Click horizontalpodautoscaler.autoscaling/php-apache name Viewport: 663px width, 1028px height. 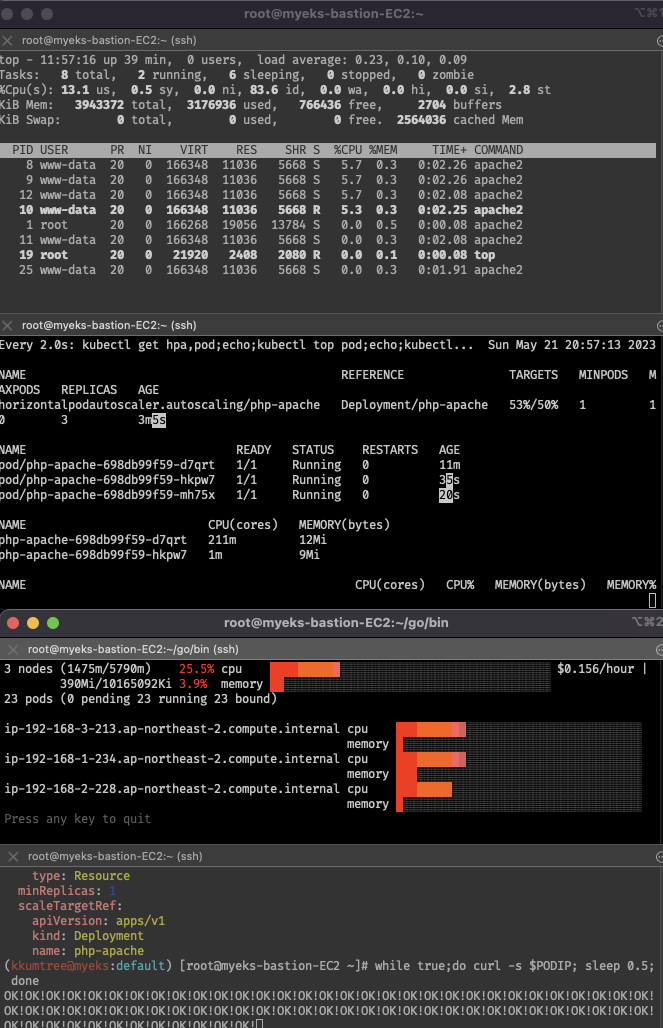(x=160, y=405)
